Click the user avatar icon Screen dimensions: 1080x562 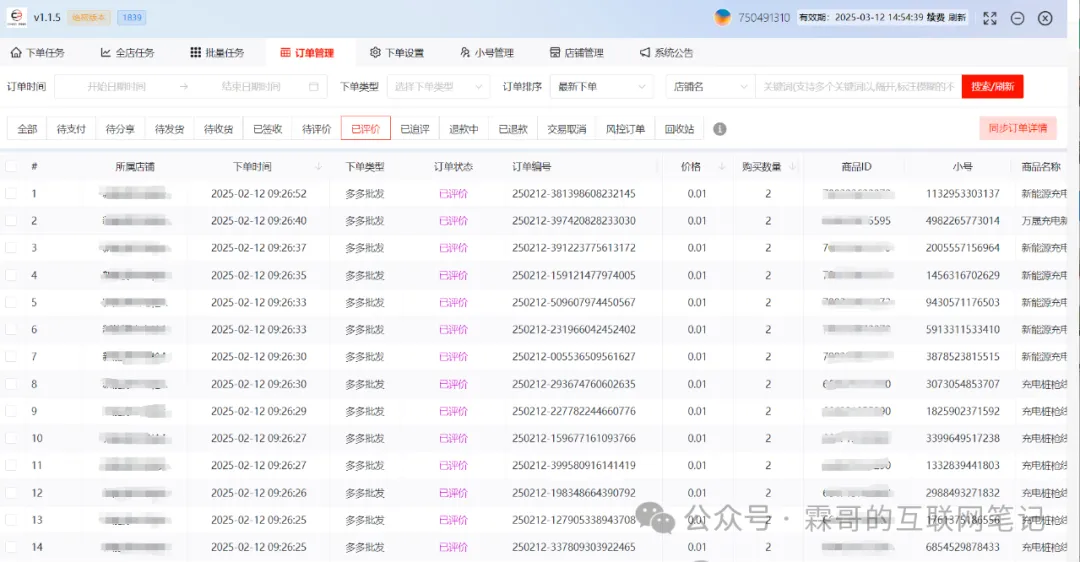coord(722,18)
